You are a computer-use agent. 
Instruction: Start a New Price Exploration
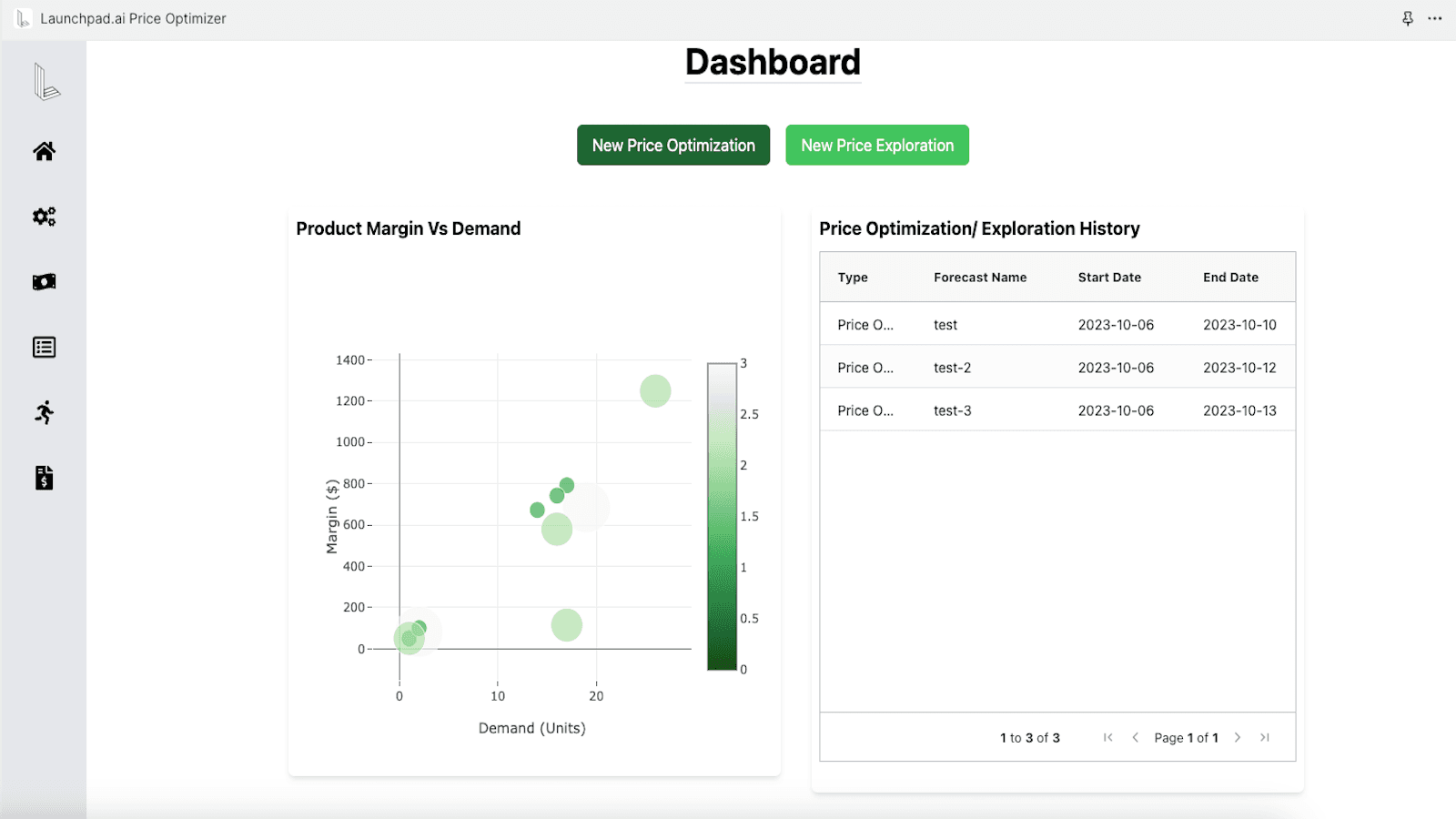[x=877, y=146]
